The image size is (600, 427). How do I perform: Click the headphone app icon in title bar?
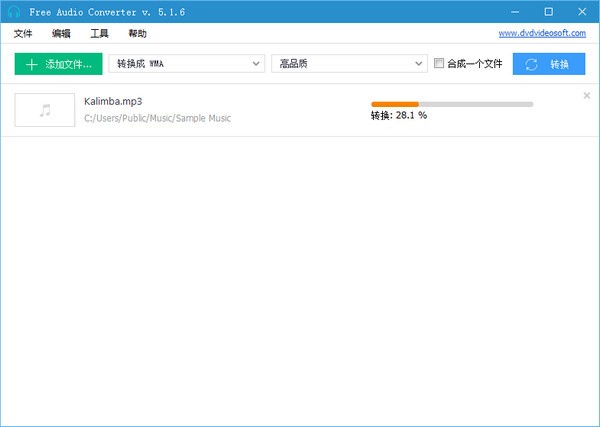[13, 11]
